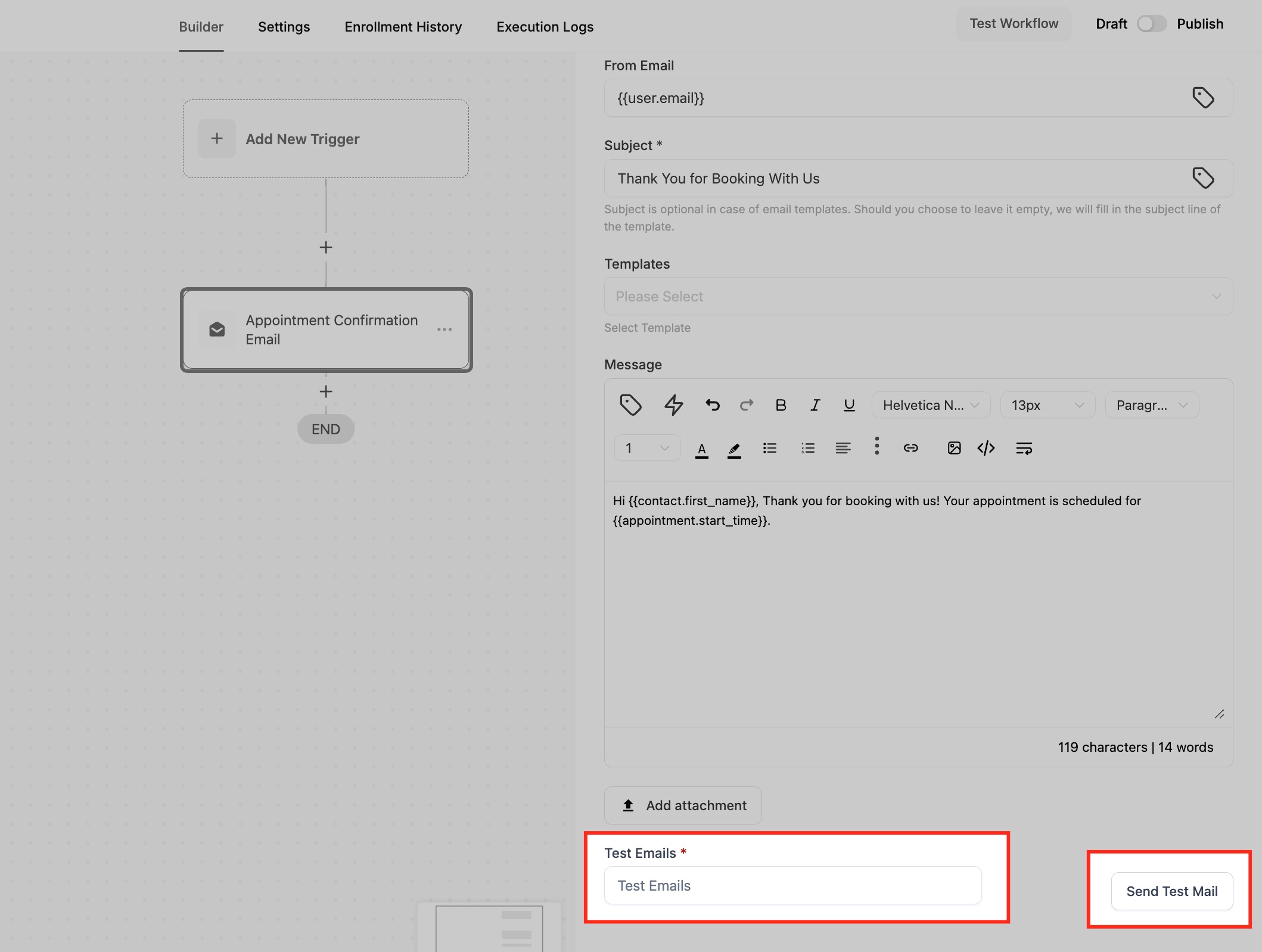Insert an image into the email body
The width and height of the screenshot is (1262, 952).
953,448
